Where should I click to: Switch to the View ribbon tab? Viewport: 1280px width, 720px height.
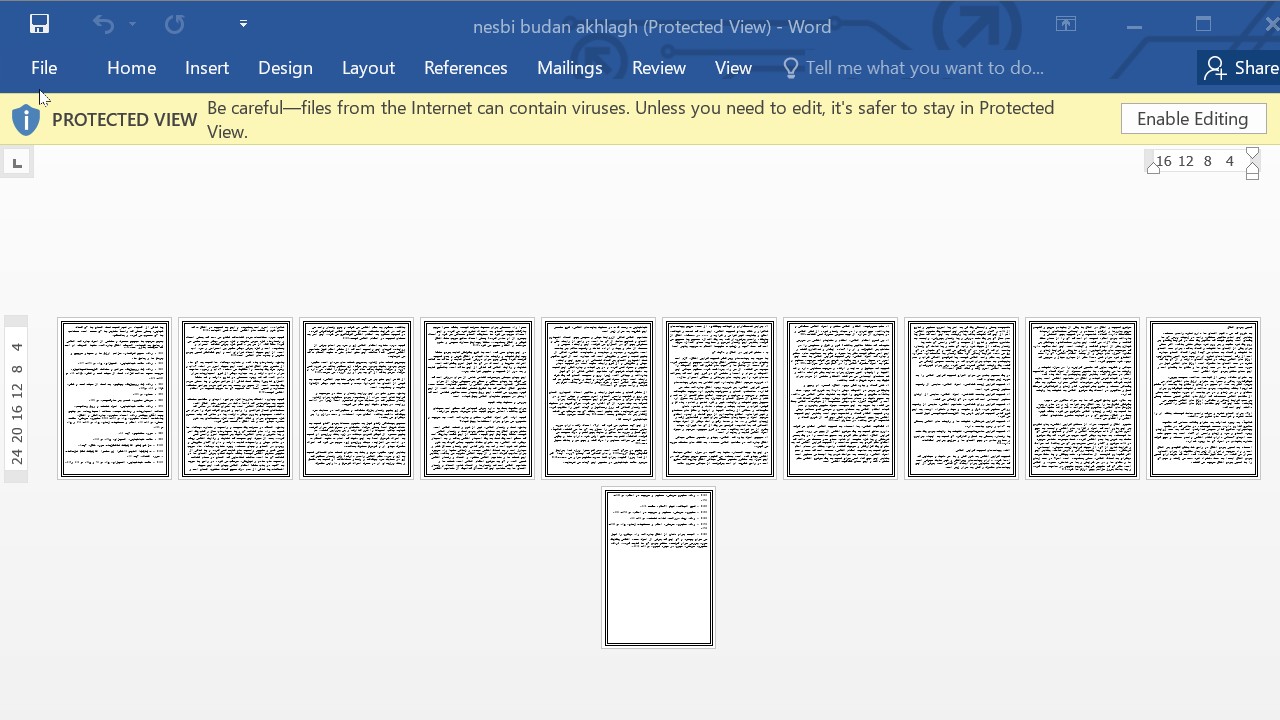click(x=733, y=68)
